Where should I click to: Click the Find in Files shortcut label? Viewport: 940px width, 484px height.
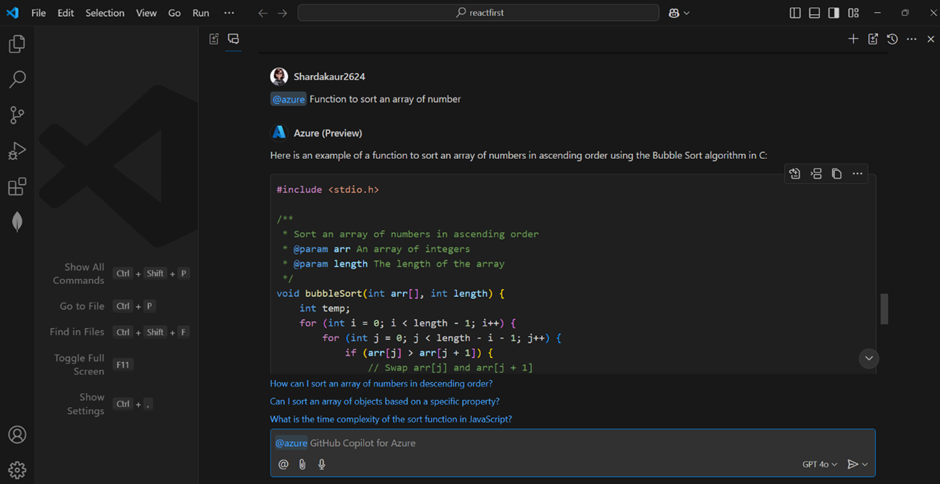click(77, 332)
